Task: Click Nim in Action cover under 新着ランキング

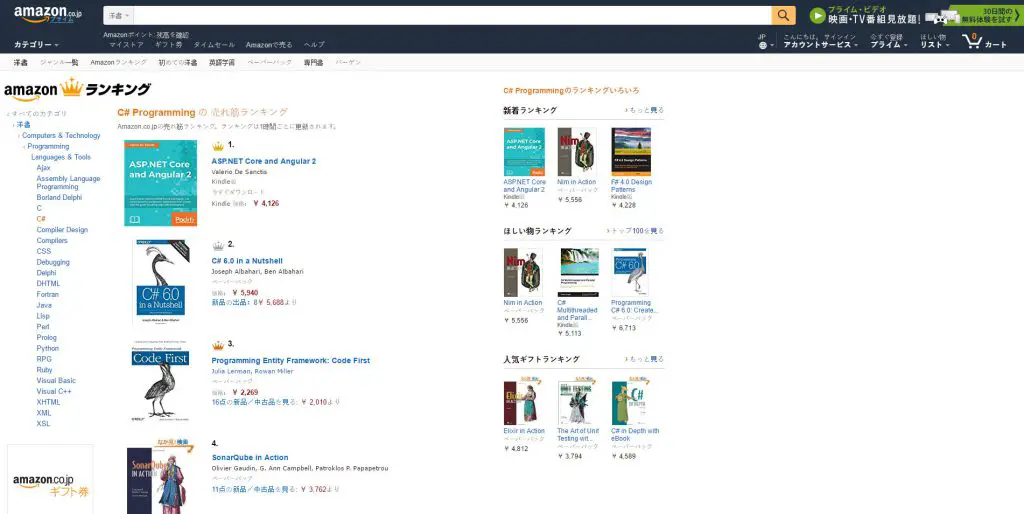Action: (577, 152)
